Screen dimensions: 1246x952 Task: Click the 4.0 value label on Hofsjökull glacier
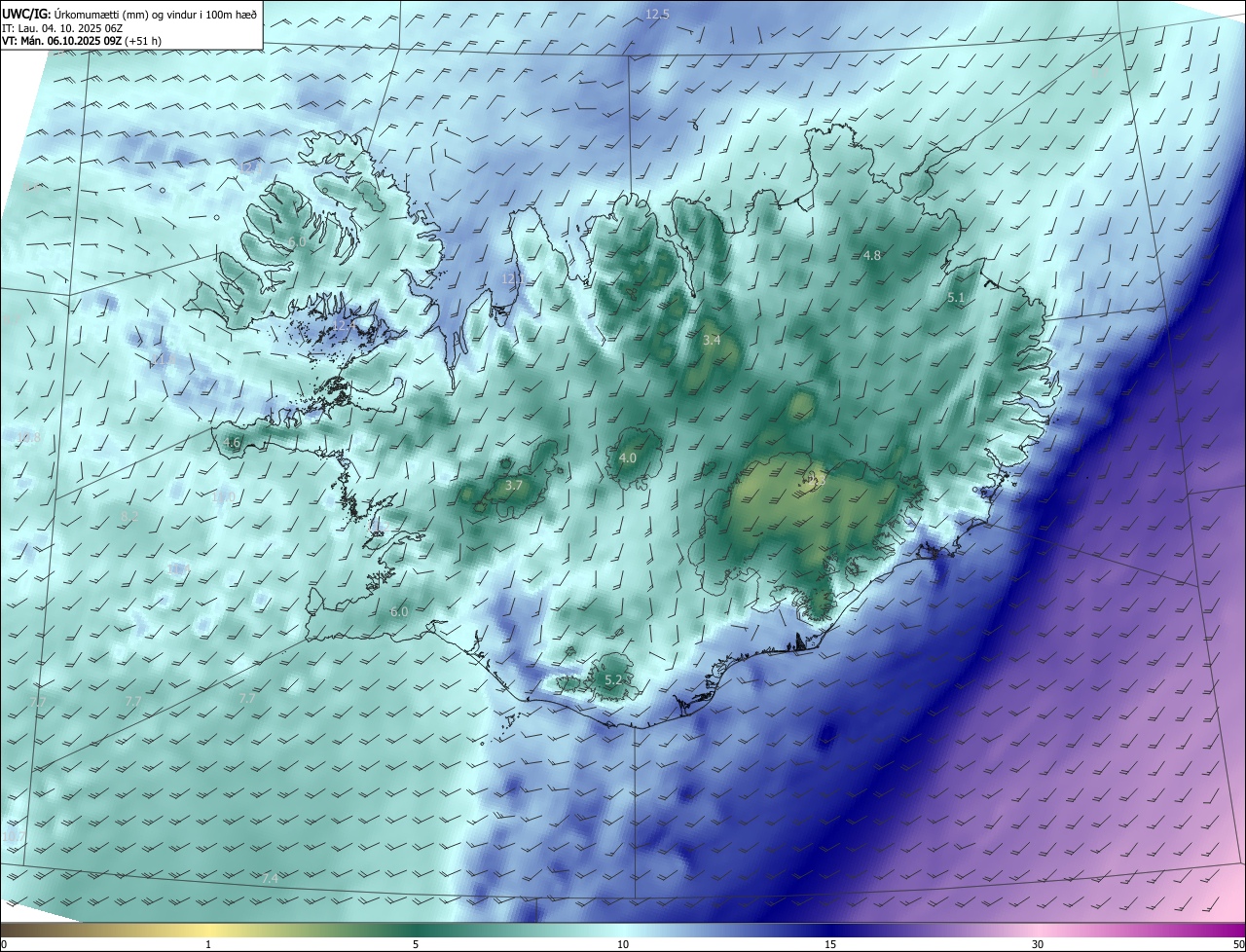click(x=628, y=458)
